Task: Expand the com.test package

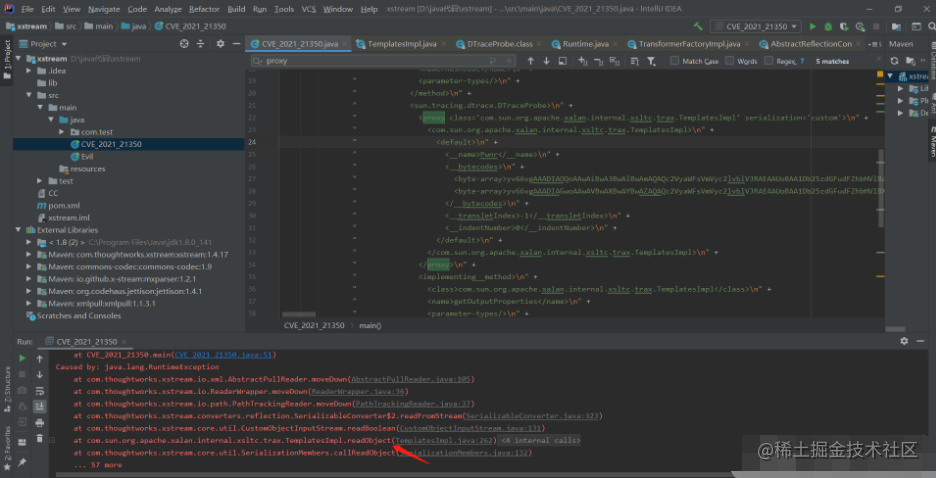Action: click(61, 132)
